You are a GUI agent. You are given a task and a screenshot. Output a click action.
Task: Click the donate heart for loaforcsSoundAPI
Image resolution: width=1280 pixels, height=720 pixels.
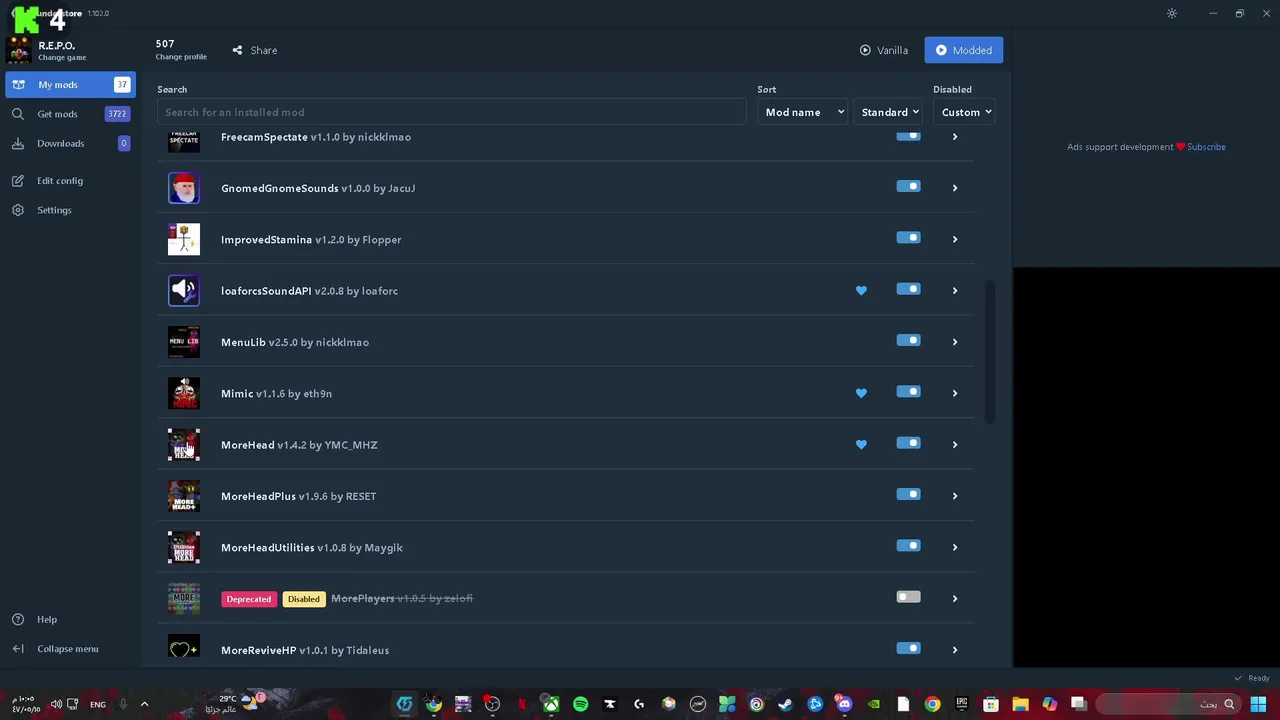861,291
